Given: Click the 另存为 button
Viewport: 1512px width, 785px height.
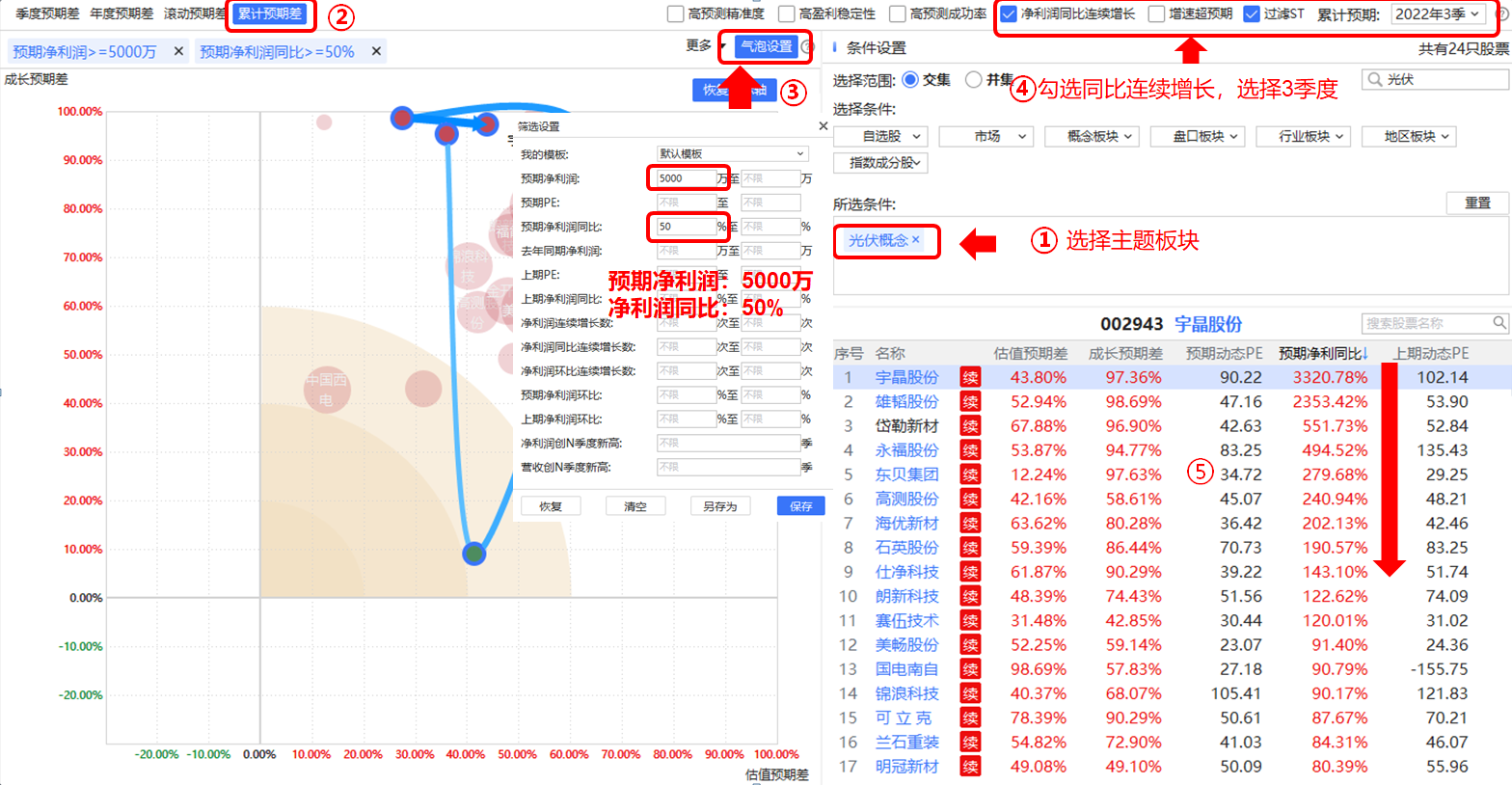Looking at the screenshot, I should 720,506.
